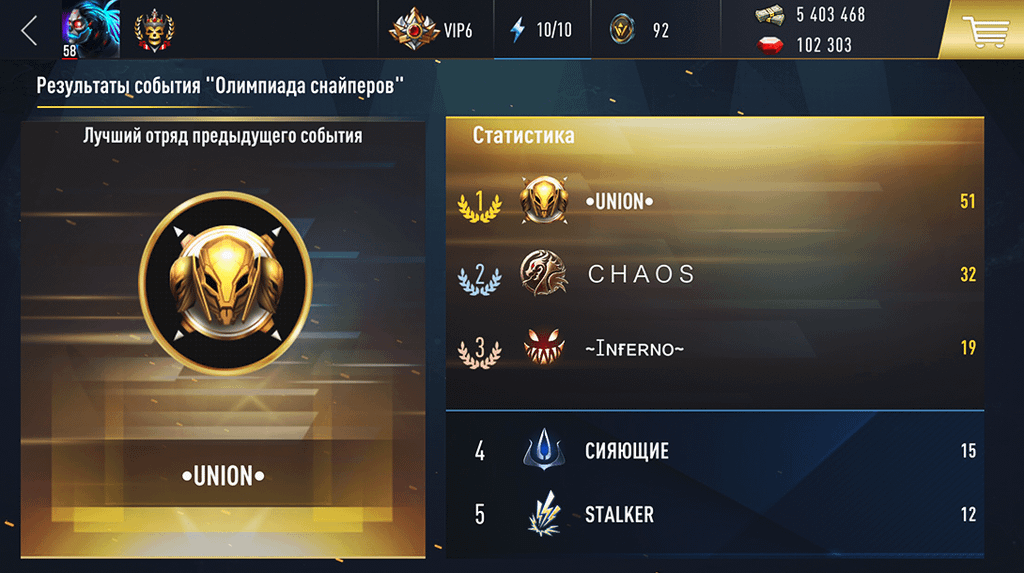Tap the 5 403 468 cash balance
Image resolution: width=1024 pixels, height=573 pixels.
click(830, 15)
